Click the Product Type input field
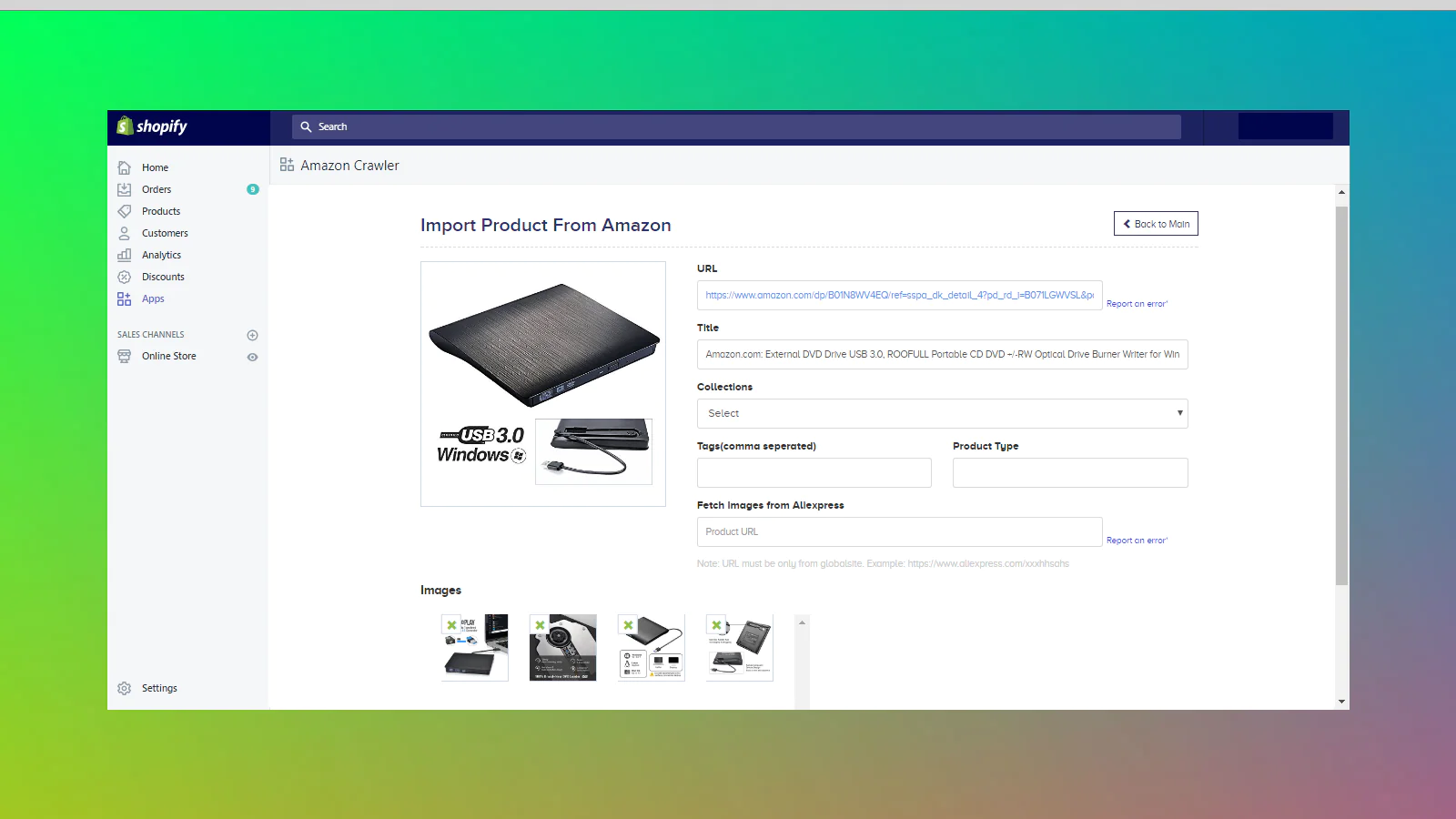Screen dimensions: 1456x819 [1070, 472]
